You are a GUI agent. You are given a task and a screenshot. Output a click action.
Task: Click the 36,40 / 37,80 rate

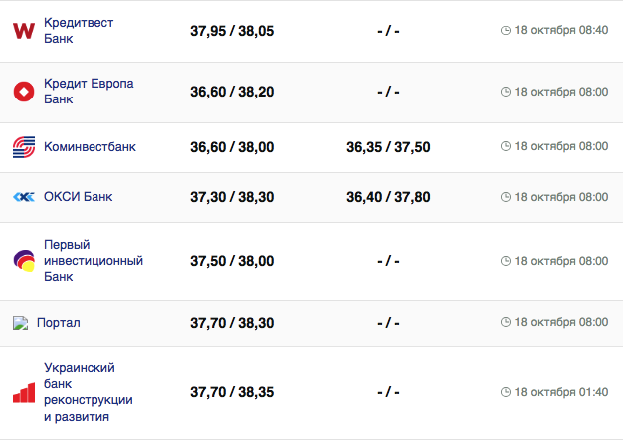click(388, 197)
